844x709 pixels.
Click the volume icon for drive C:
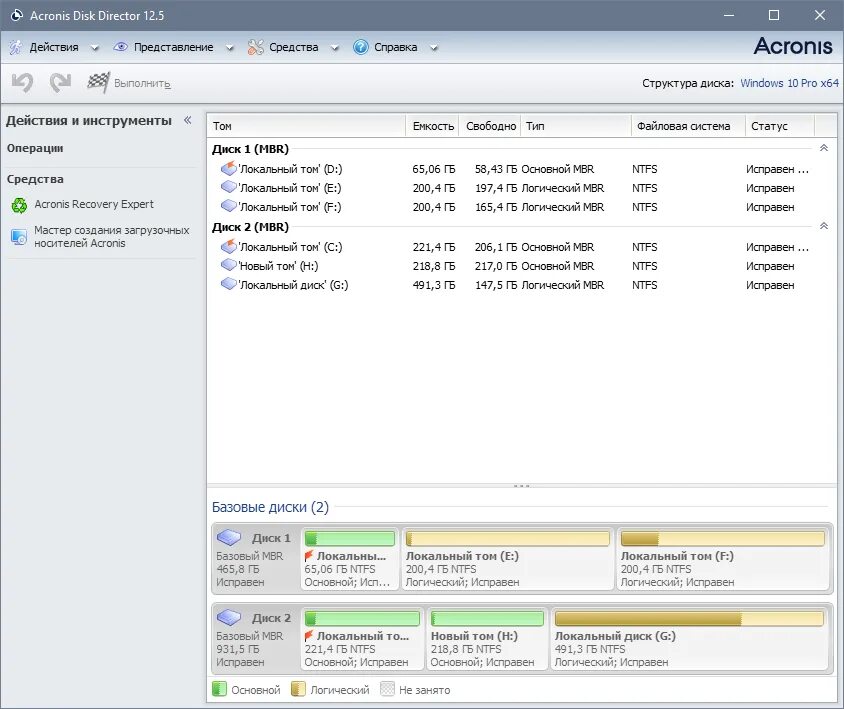click(229, 247)
